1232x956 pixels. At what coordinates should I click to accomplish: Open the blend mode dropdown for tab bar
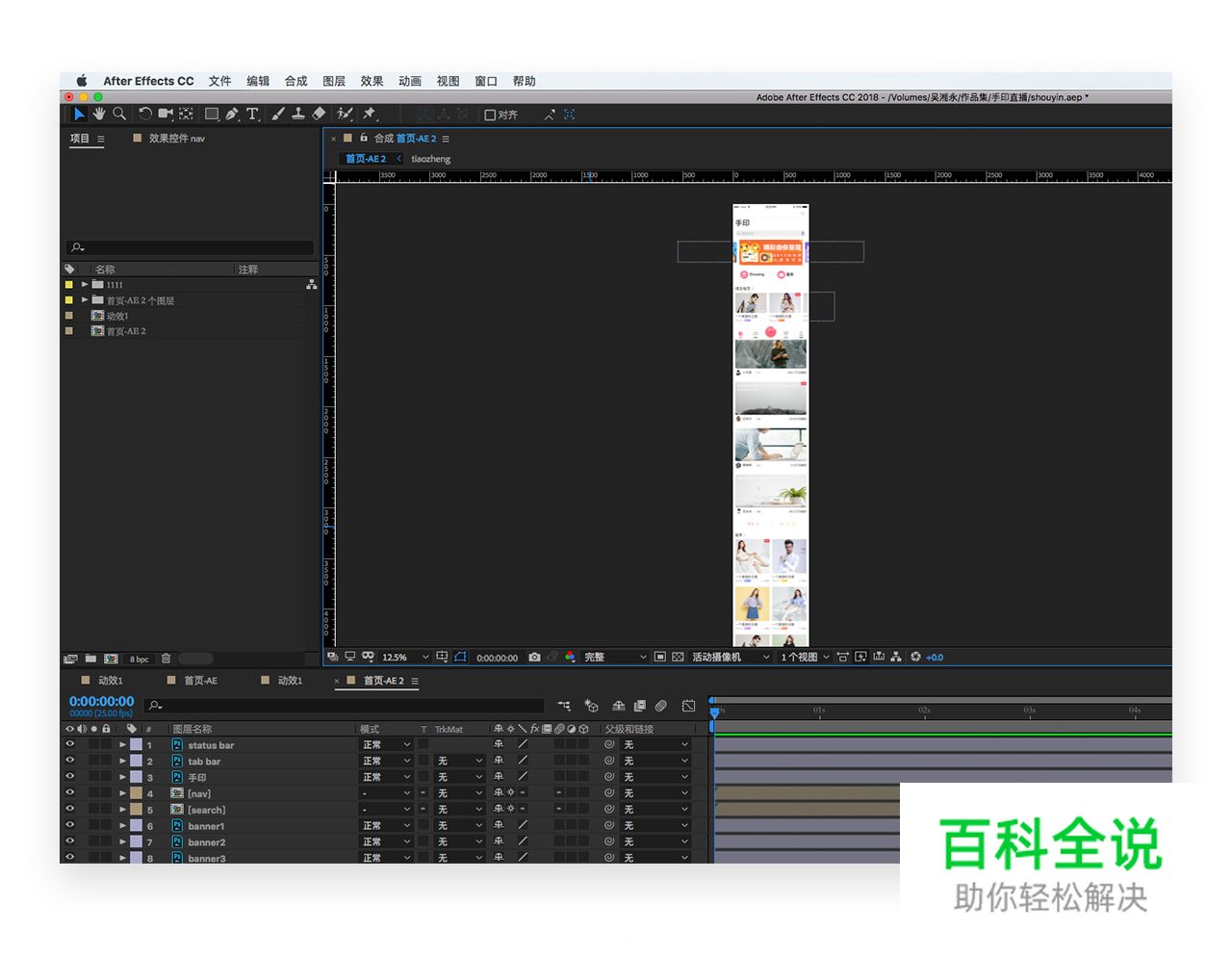tap(386, 761)
